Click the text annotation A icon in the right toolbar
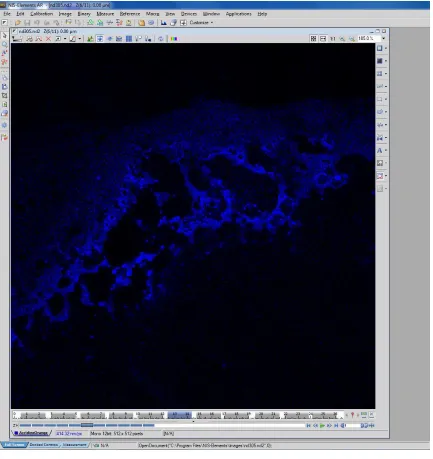 (379, 151)
